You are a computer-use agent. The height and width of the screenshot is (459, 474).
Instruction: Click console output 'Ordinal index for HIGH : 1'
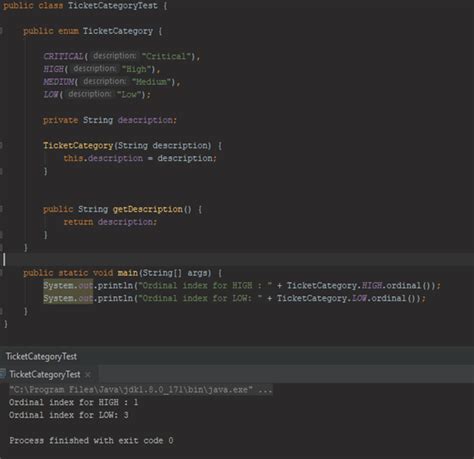pyautogui.click(x=73, y=402)
